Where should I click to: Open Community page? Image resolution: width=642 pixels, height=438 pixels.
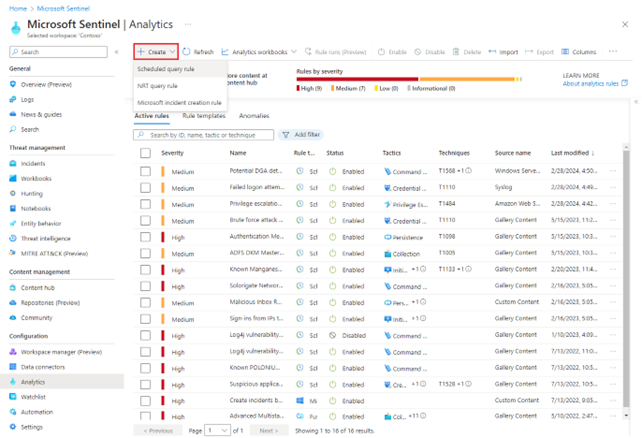(x=36, y=318)
